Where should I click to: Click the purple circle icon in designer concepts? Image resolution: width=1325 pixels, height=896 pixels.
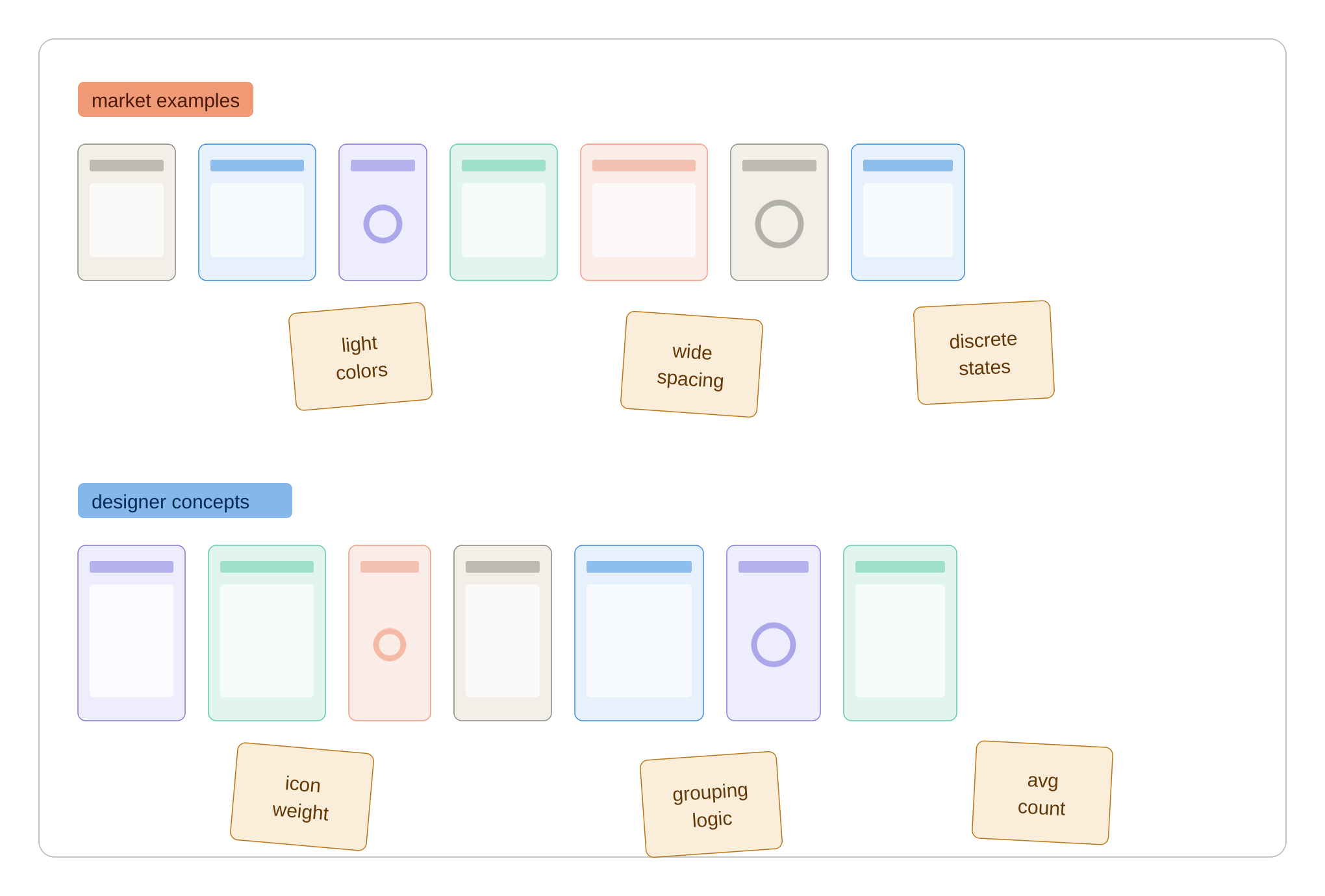774,645
